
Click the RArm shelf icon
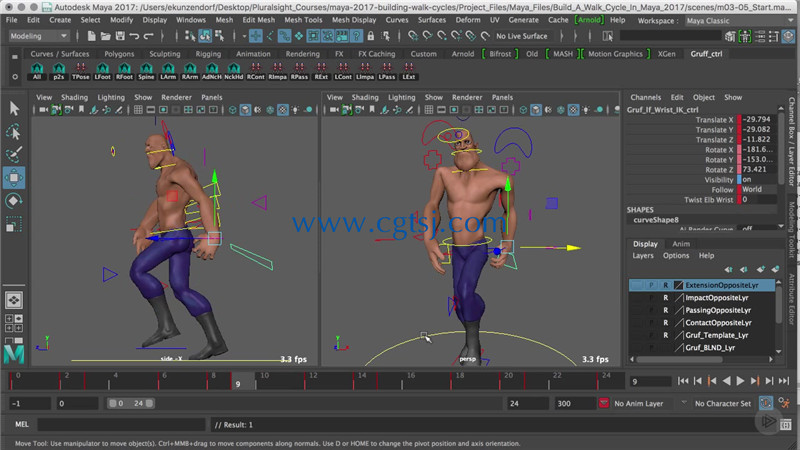(x=190, y=71)
